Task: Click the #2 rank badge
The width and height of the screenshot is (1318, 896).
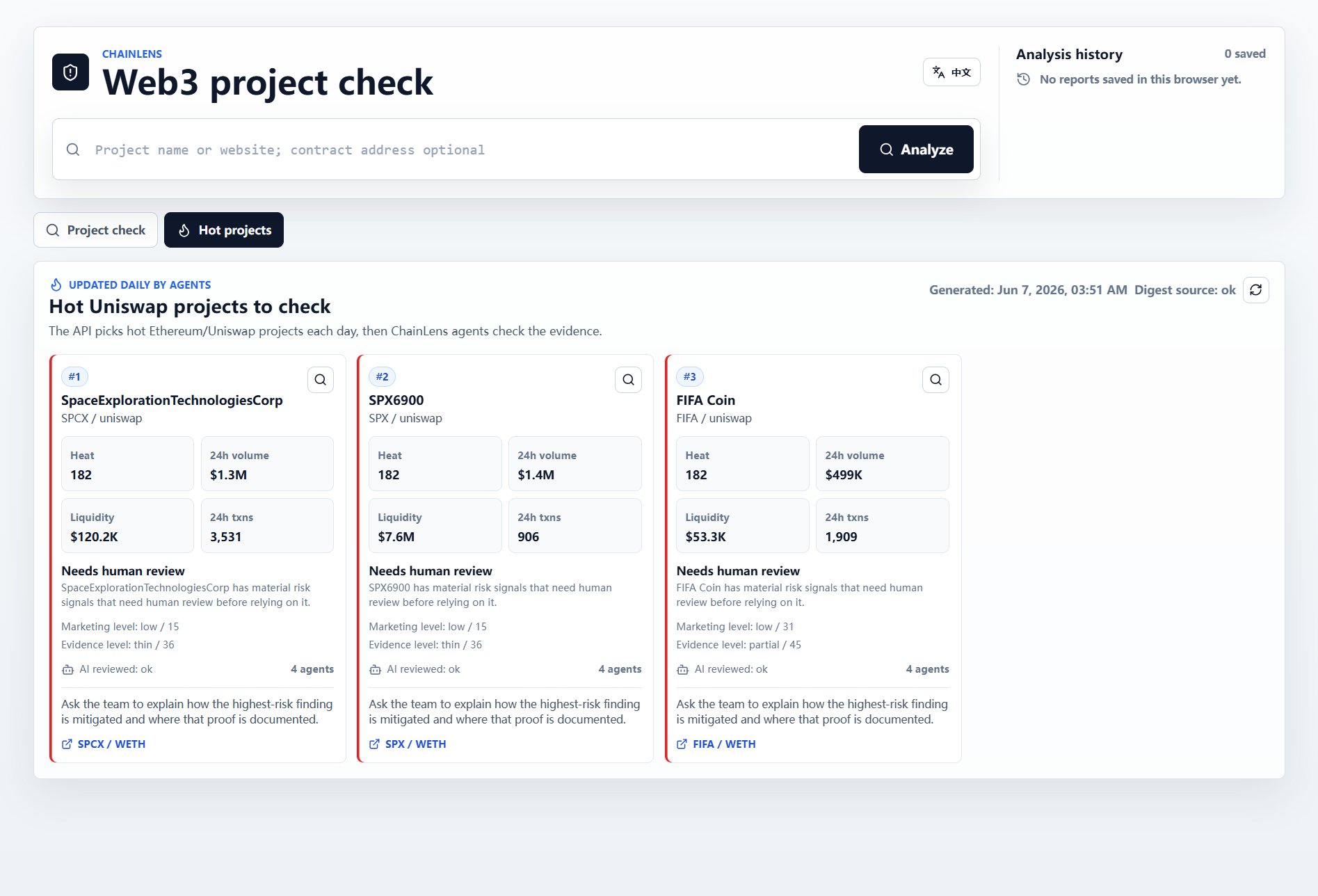Action: click(383, 377)
